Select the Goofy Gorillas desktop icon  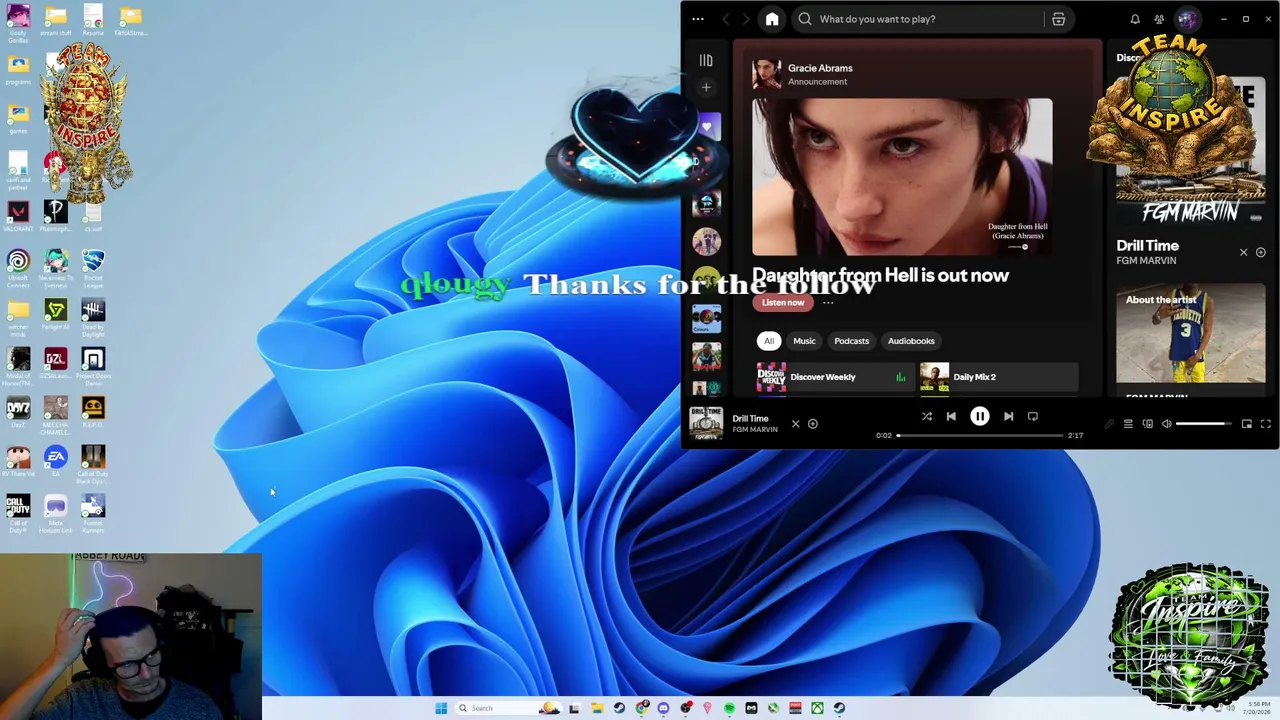pyautogui.click(x=18, y=23)
